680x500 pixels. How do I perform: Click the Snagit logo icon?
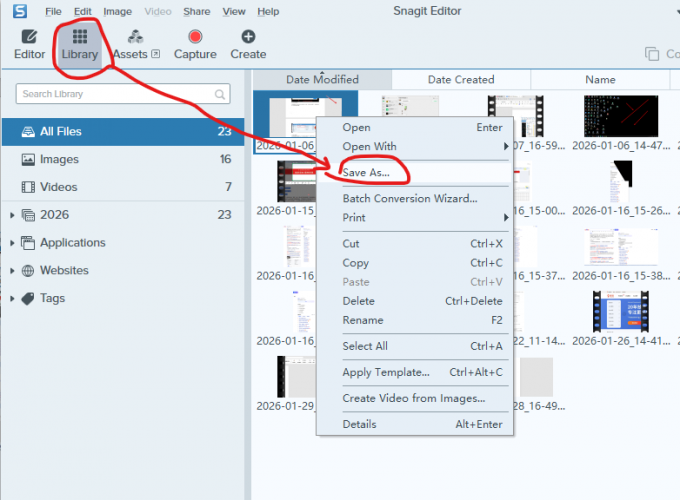[20, 11]
